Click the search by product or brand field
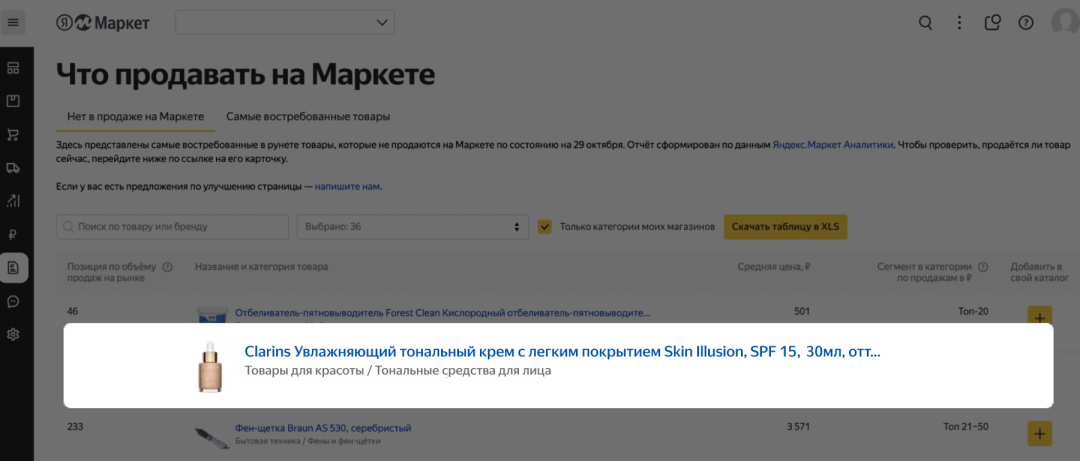Viewport: 1080px width, 461px height. coord(172,227)
